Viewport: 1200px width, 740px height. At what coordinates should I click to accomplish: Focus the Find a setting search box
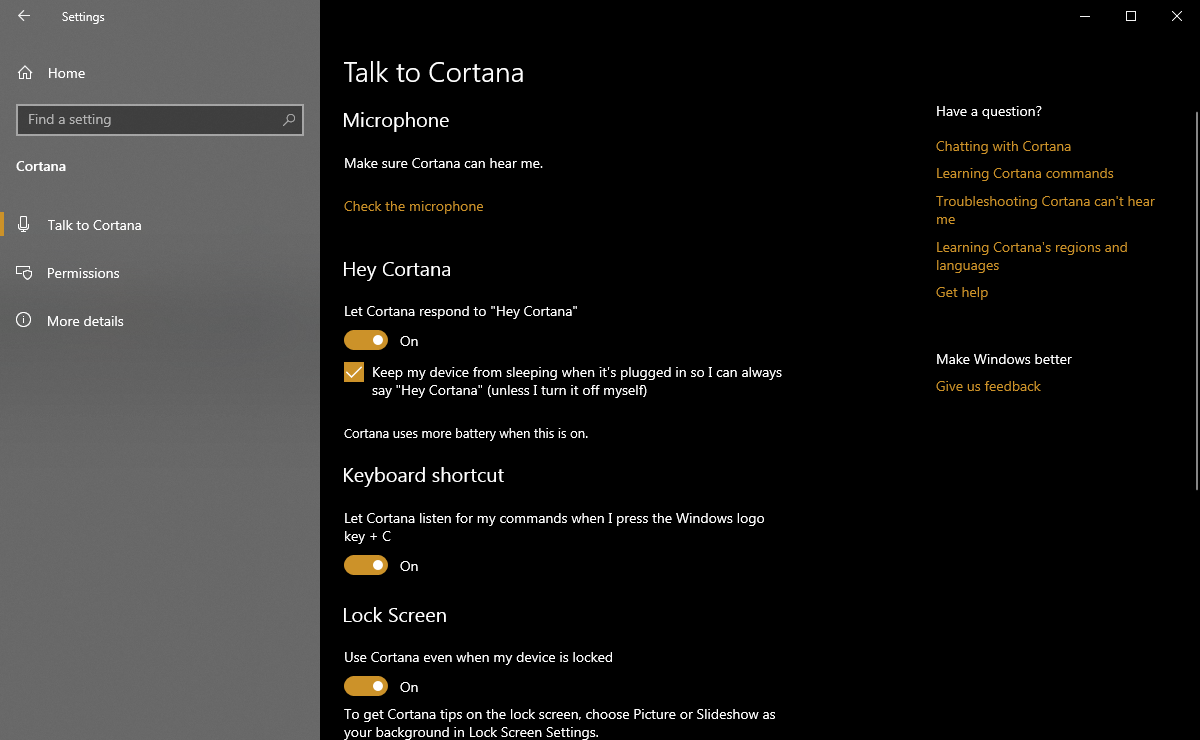click(160, 119)
